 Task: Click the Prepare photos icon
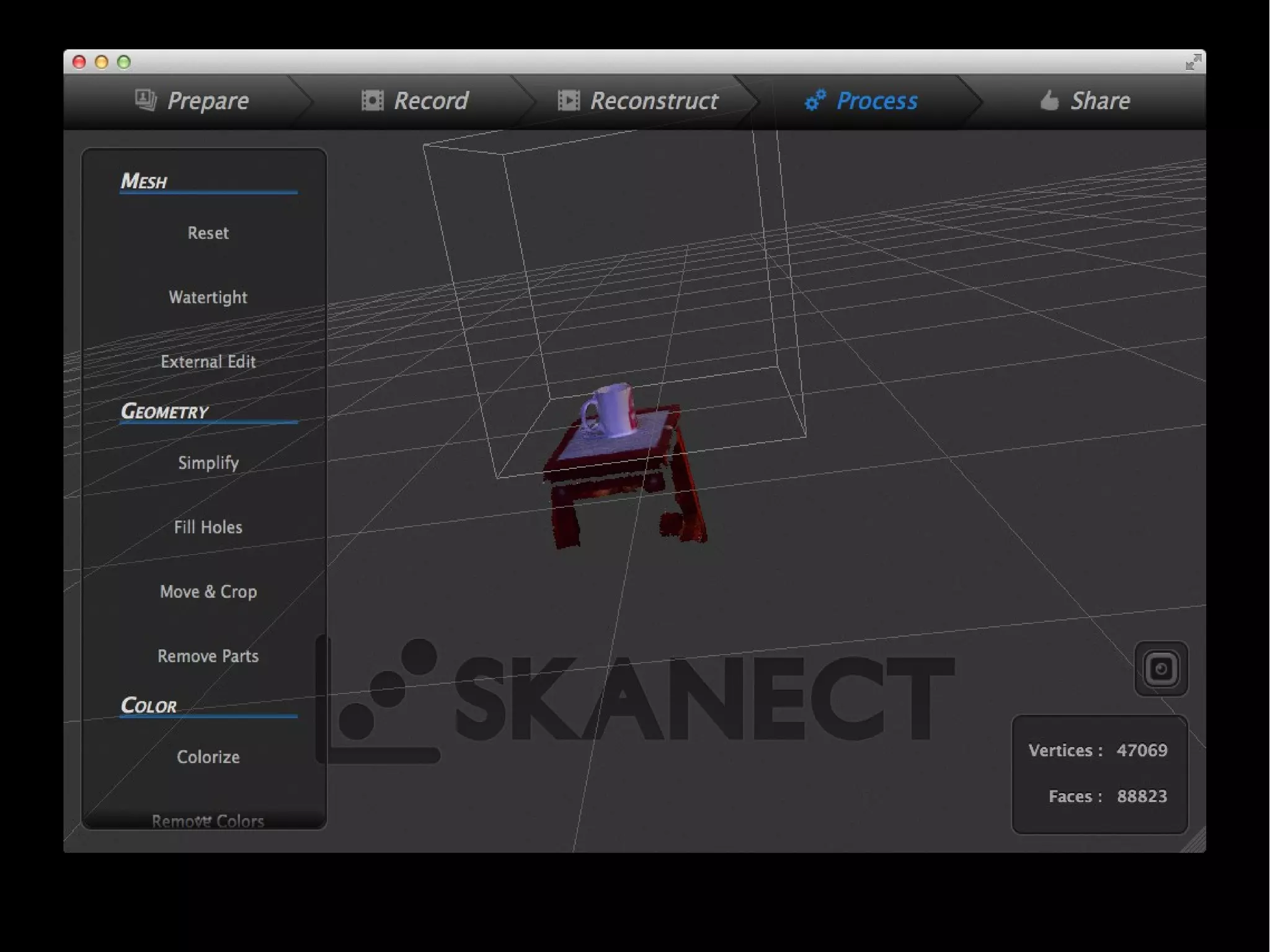click(146, 100)
